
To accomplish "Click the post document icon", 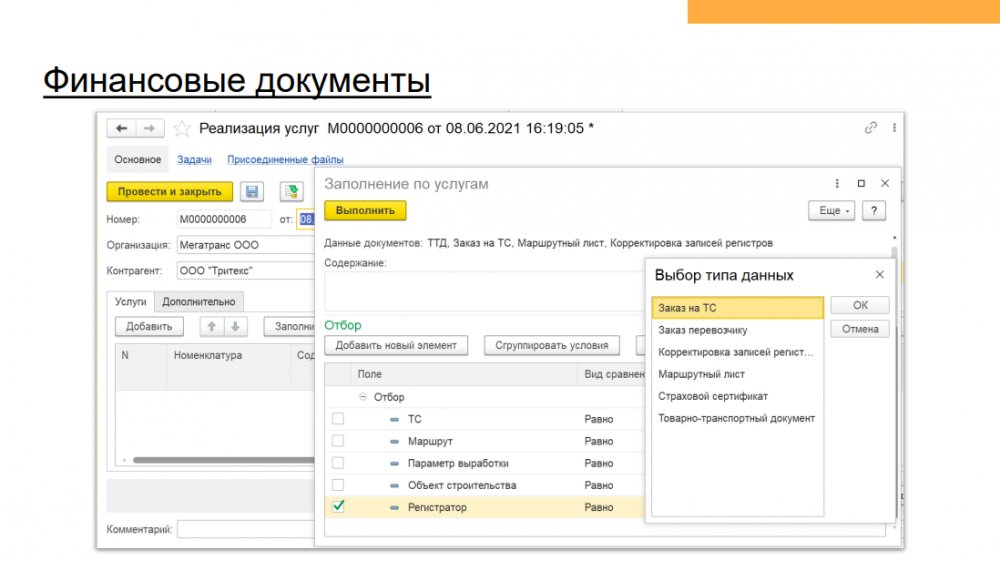I will 291,192.
